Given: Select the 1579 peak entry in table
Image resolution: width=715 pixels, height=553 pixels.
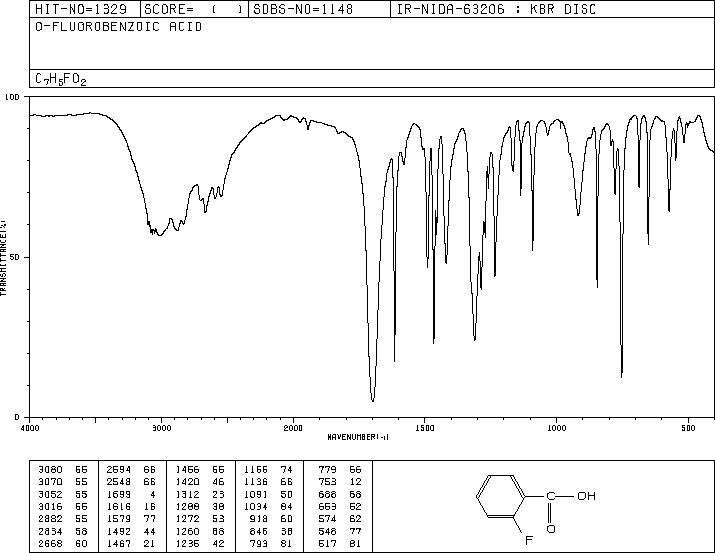Looking at the screenshot, I should click(x=131, y=519).
